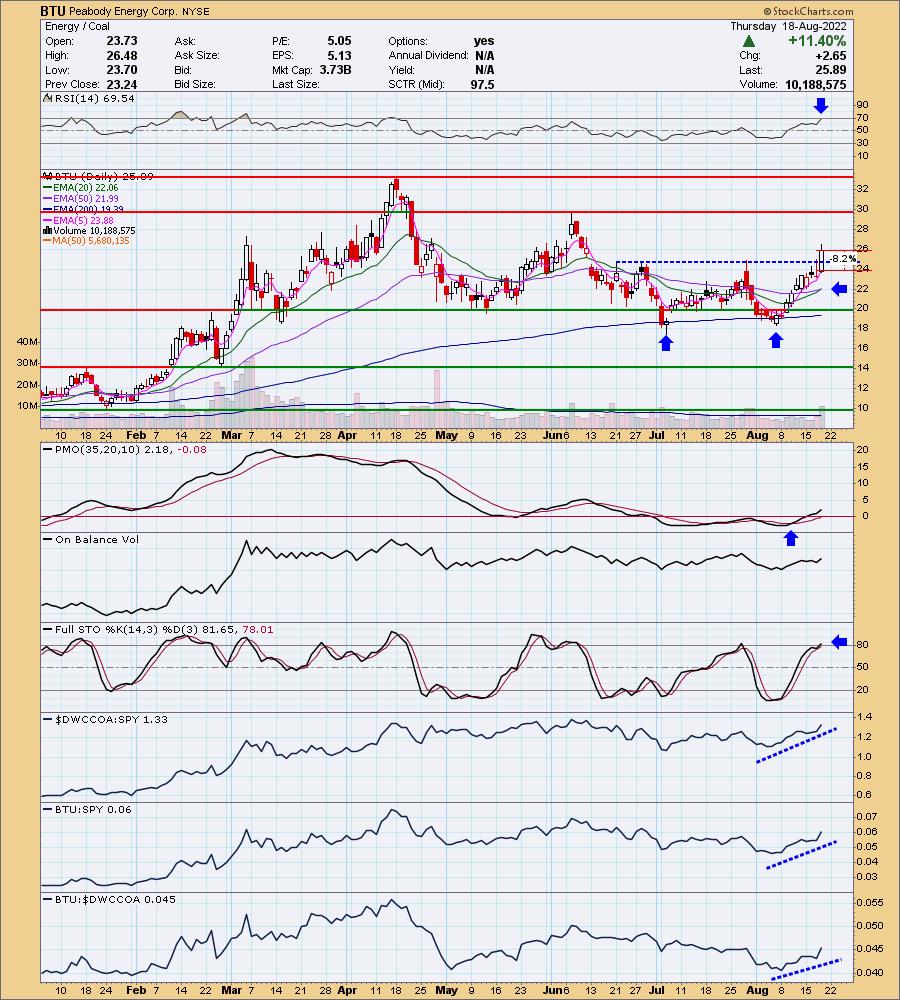This screenshot has width=900, height=1000.
Task: Select the Last value 25.89 in header
Action: pos(831,70)
